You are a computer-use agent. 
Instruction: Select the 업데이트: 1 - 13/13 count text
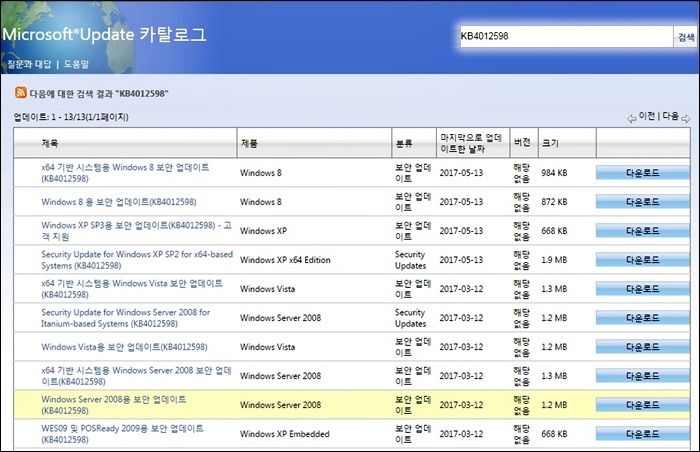(71, 117)
